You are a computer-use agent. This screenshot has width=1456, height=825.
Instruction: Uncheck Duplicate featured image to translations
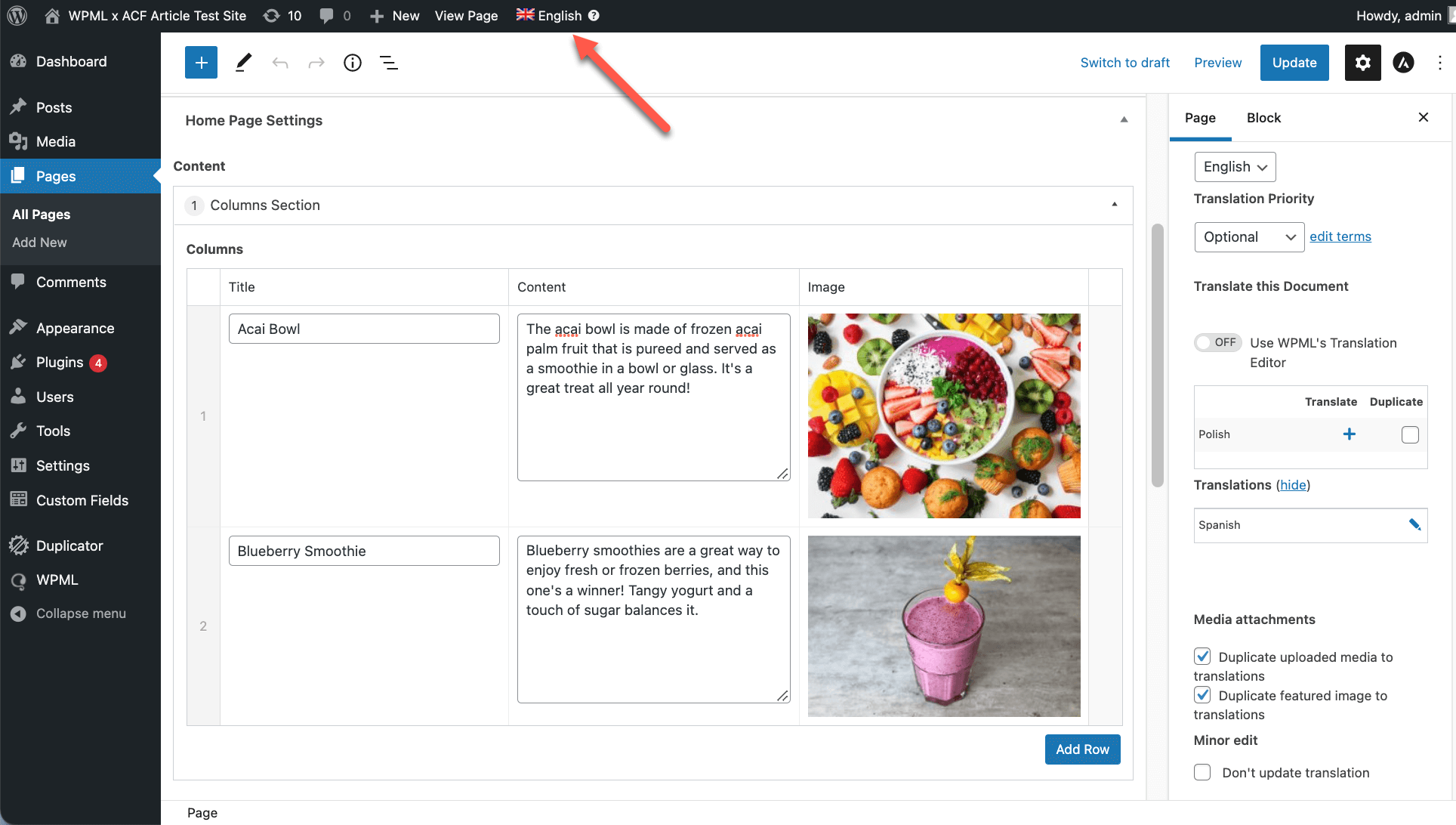point(1202,695)
